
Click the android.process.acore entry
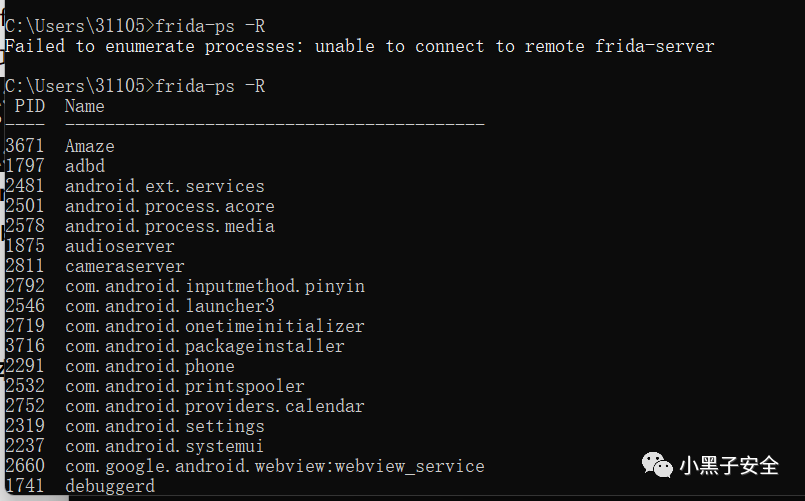[169, 206]
